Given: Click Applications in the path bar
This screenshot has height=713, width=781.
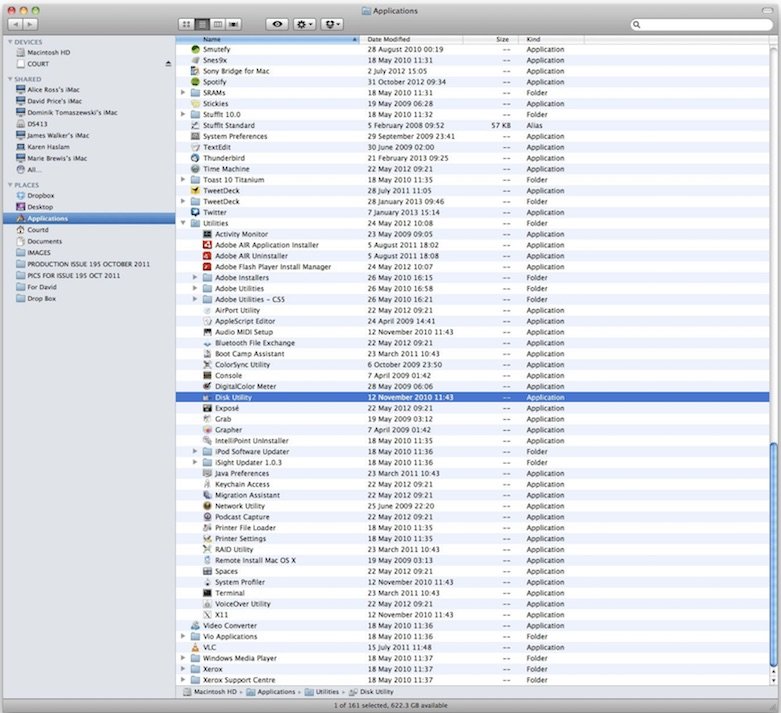Looking at the screenshot, I should 271,692.
